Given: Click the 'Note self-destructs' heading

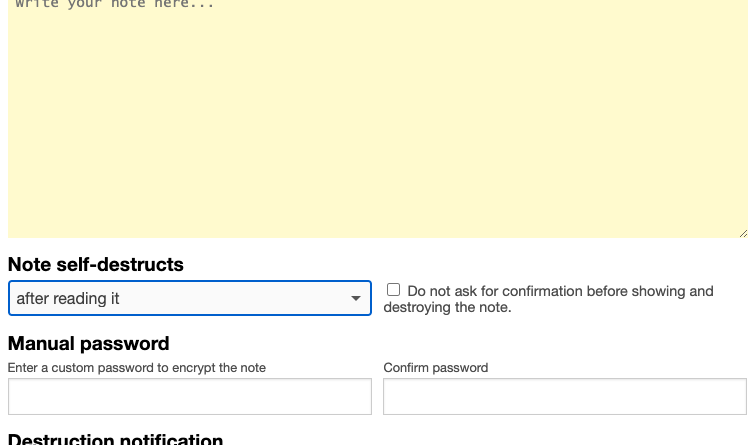Looking at the screenshot, I should 96,265.
